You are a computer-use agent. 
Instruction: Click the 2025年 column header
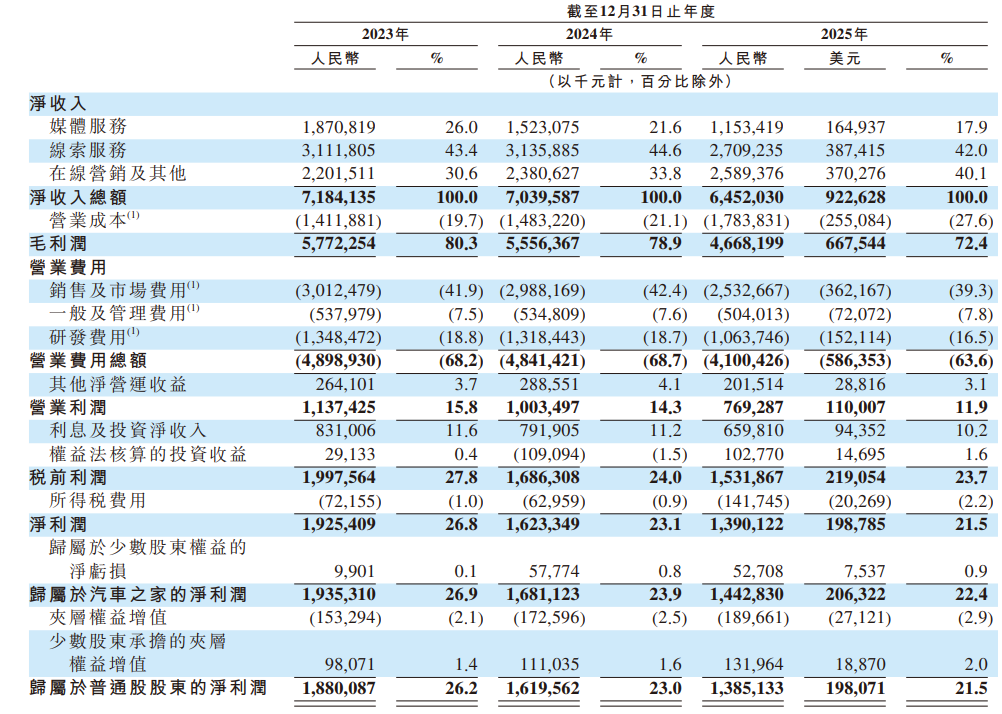click(844, 34)
